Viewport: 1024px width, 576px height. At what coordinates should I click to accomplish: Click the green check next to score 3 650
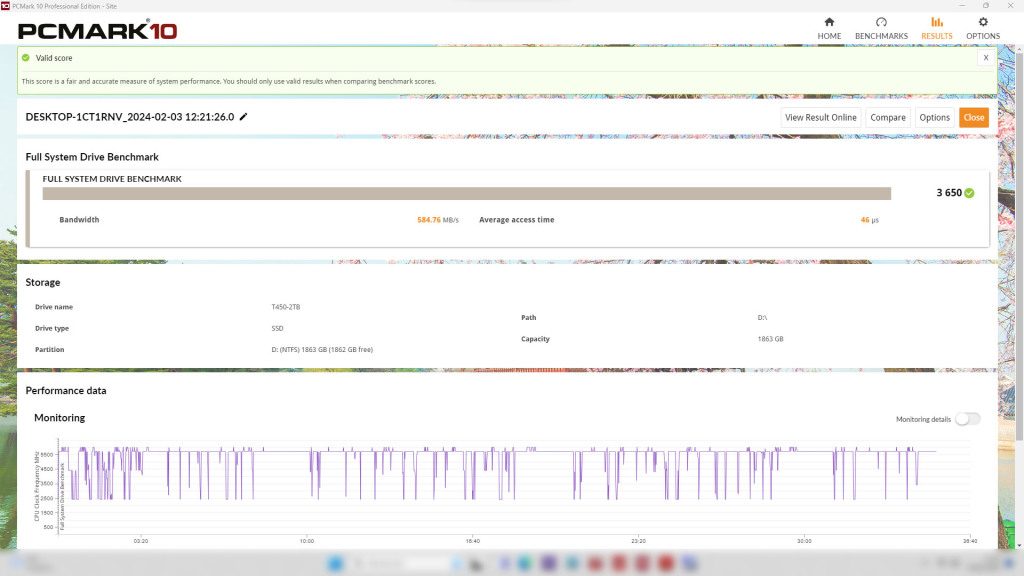(x=969, y=193)
